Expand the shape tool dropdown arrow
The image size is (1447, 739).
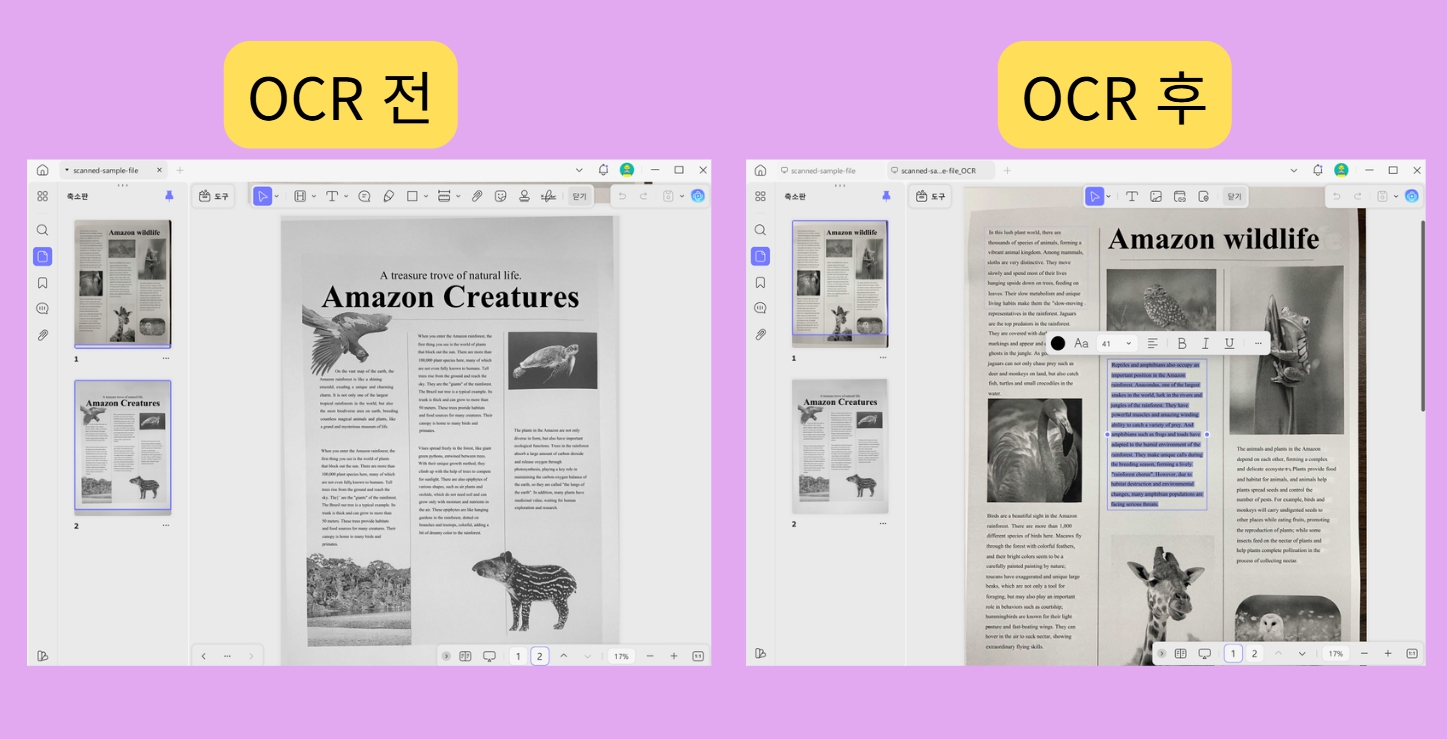tap(424, 196)
